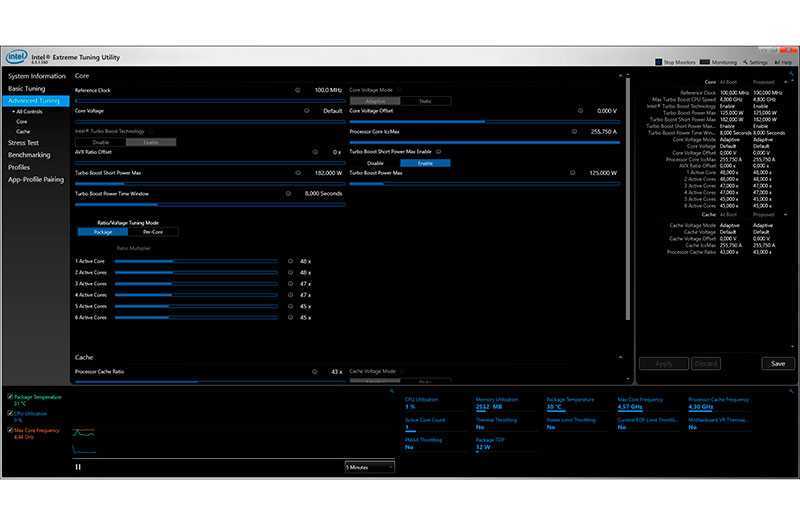Viewport: 800px width, 525px height.
Task: Open System Information in the sidebar
Action: pyautogui.click(x=37, y=76)
